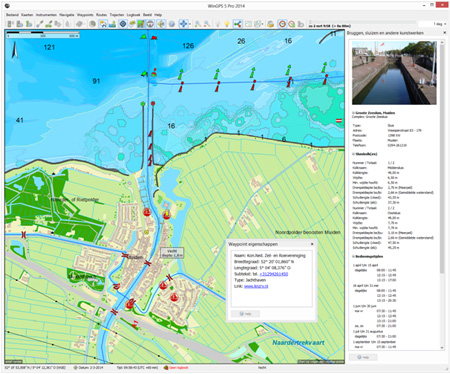Viewport: 450px width, 374px height.
Task: Click the time slider track in toolbar
Action: point(362,22)
